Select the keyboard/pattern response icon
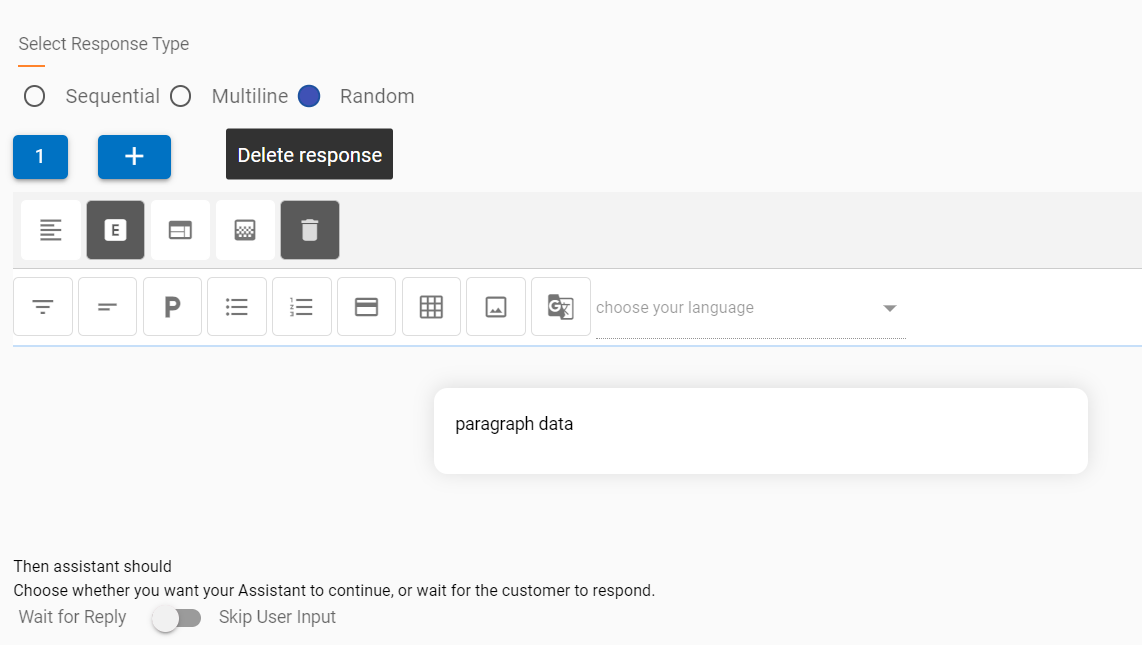The width and height of the screenshot is (1142, 645). [x=245, y=229]
